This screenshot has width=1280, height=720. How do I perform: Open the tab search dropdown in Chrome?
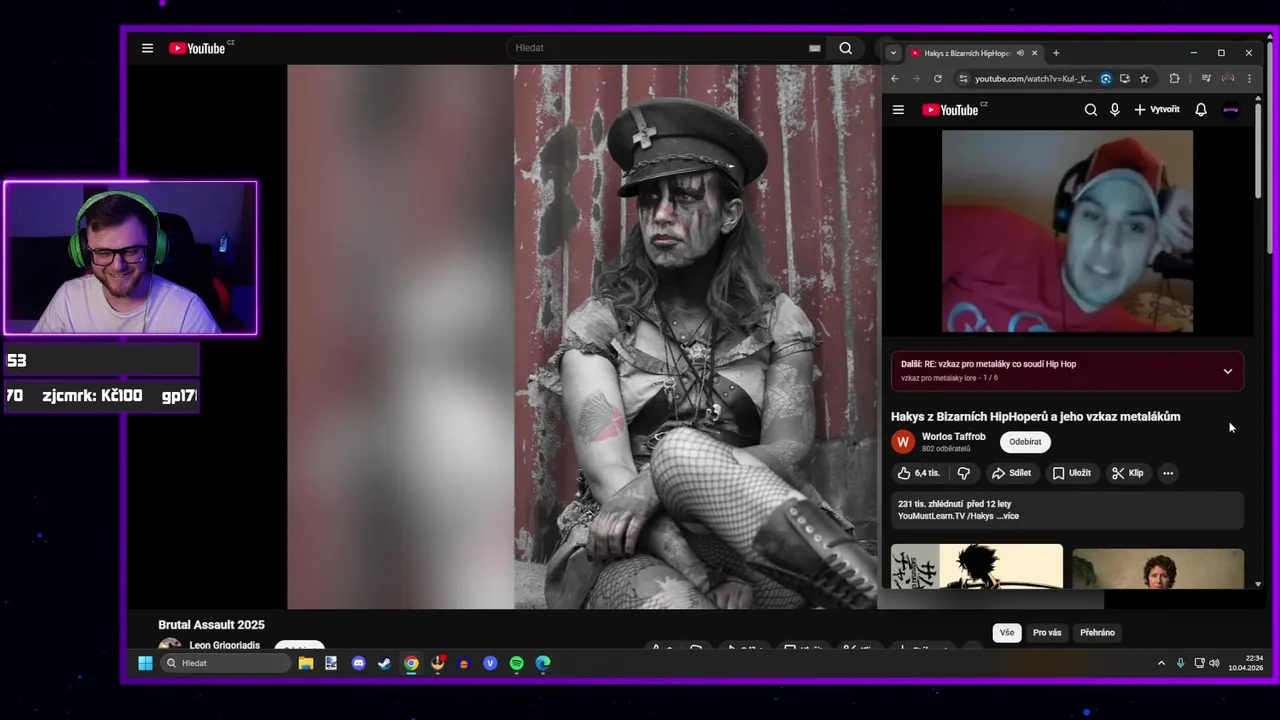(893, 53)
